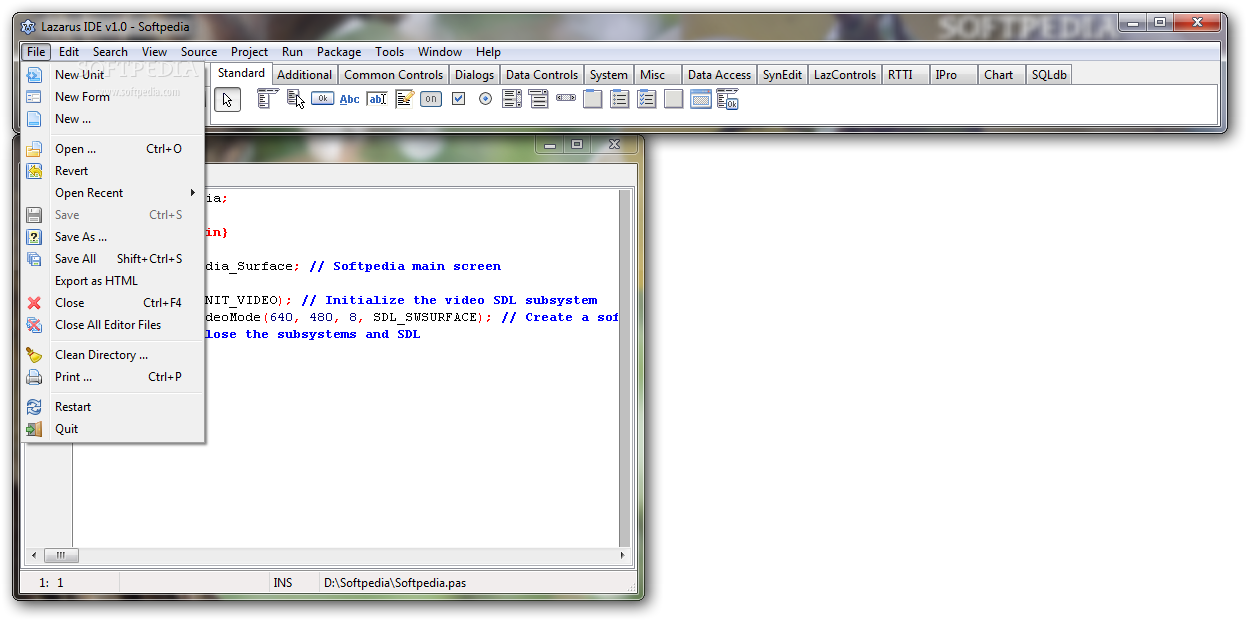This screenshot has width=1248, height=621.
Task: Click the D:\Softpedia\Softpedia.pas status bar path
Action: (x=395, y=582)
